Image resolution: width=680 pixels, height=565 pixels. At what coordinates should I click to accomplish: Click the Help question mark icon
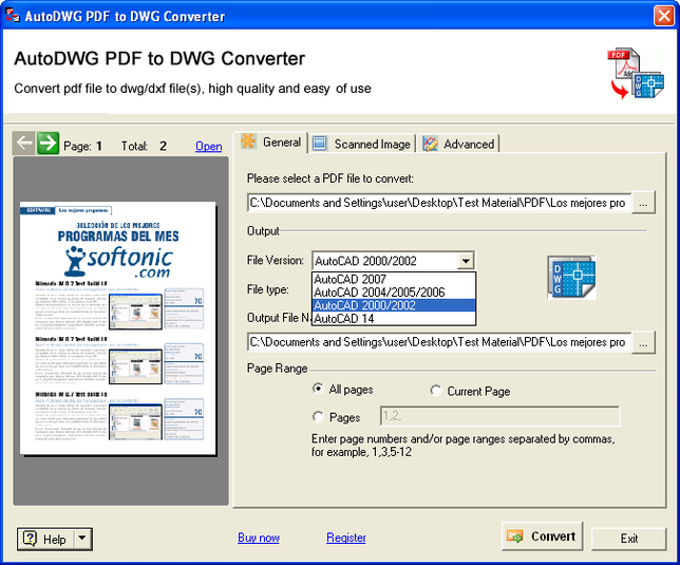[30, 539]
